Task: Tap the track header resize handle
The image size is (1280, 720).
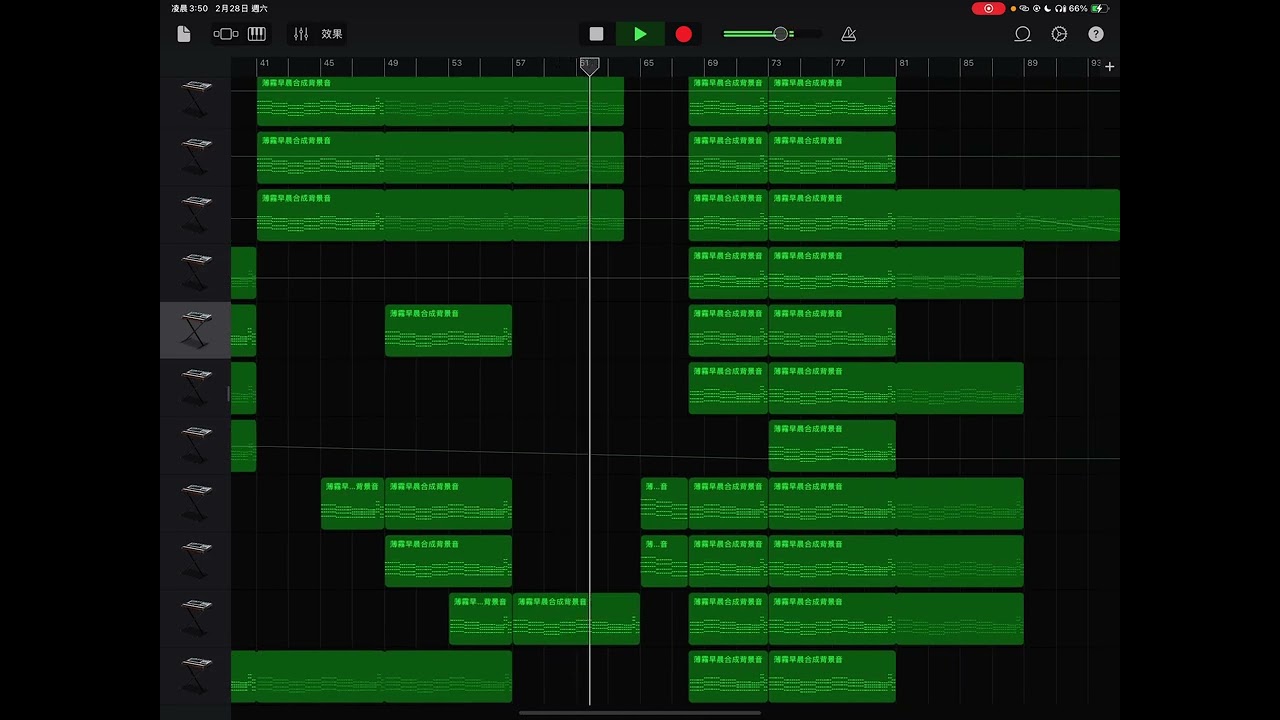Action: 228,394
